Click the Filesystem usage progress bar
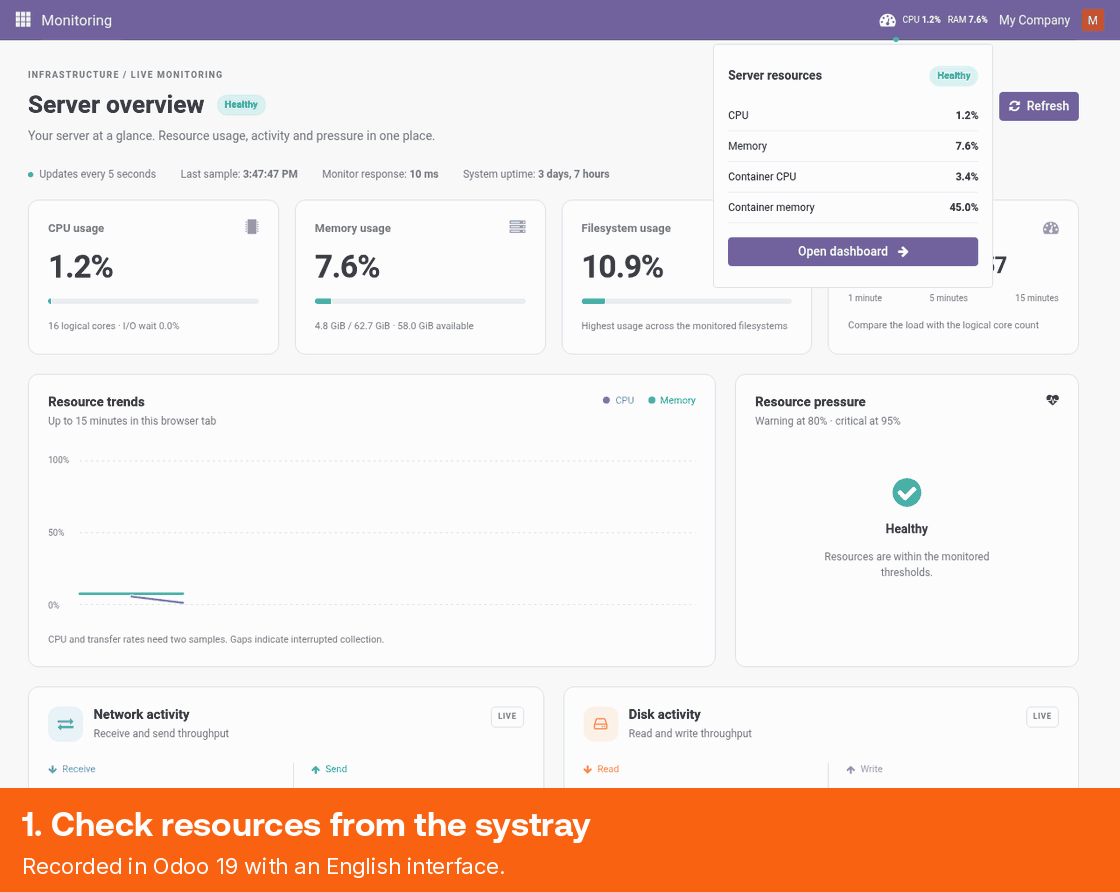The width and height of the screenshot is (1120, 892). pos(686,301)
